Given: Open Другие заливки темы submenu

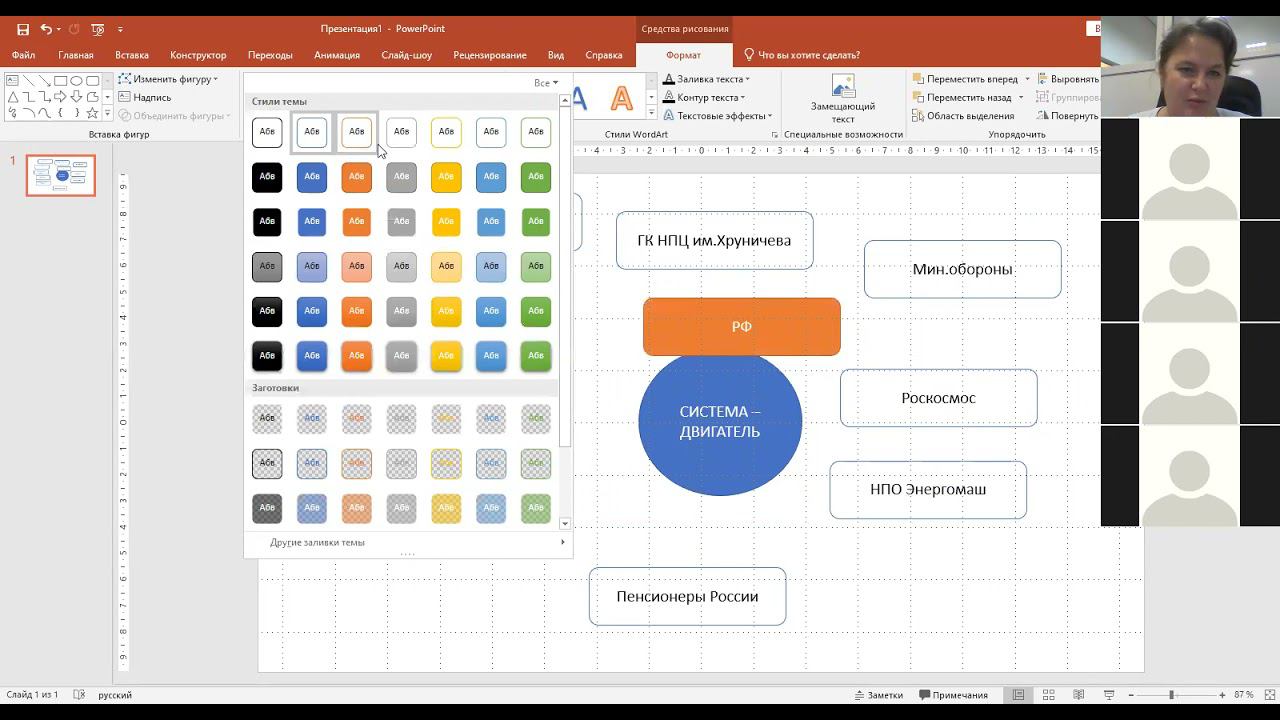Looking at the screenshot, I should [x=407, y=542].
